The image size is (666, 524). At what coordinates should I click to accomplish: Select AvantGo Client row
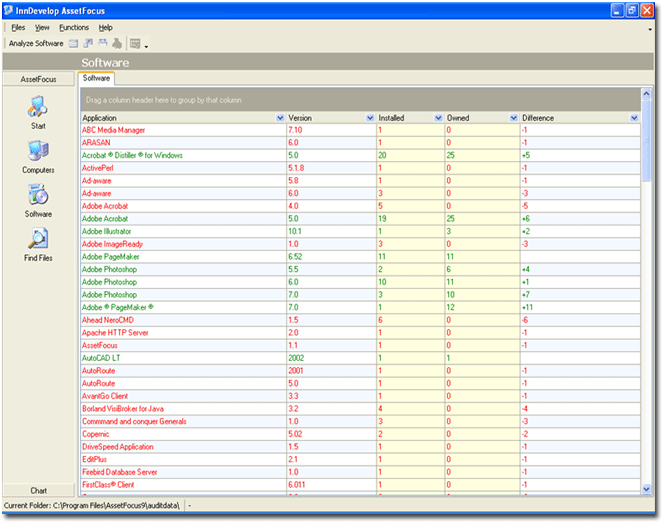(361, 396)
